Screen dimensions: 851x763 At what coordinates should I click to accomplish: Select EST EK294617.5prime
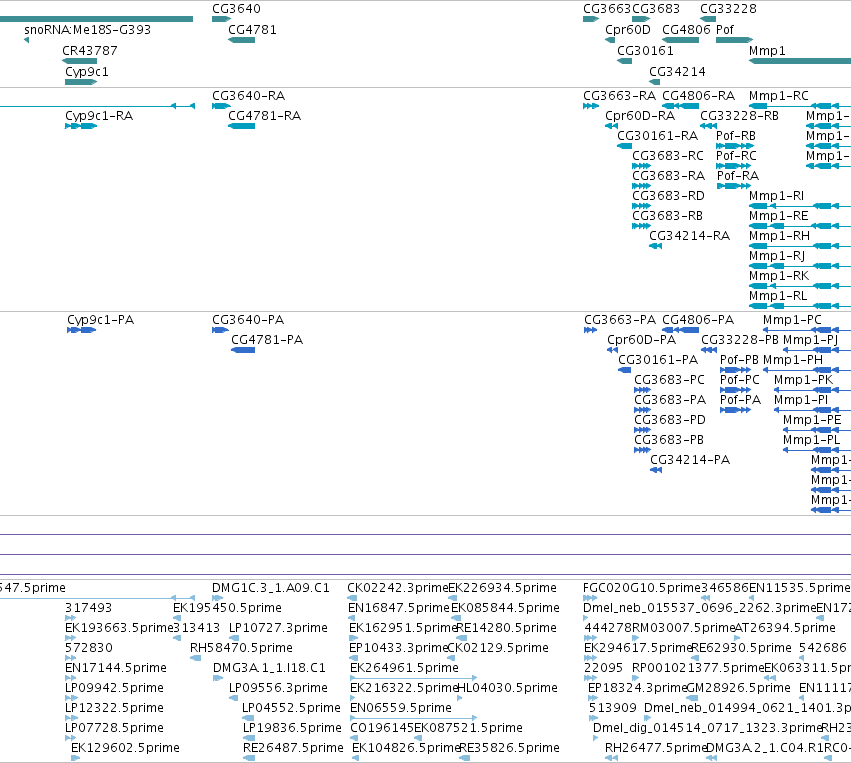pyautogui.click(x=638, y=648)
